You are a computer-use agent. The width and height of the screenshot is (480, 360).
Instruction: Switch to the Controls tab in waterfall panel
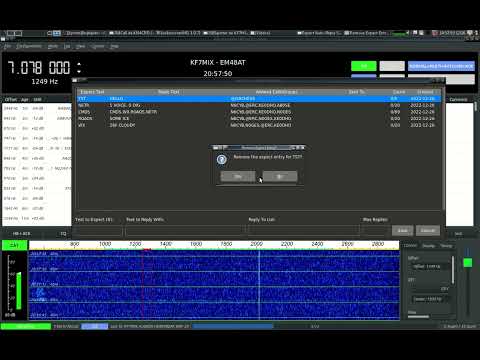pos(410,246)
